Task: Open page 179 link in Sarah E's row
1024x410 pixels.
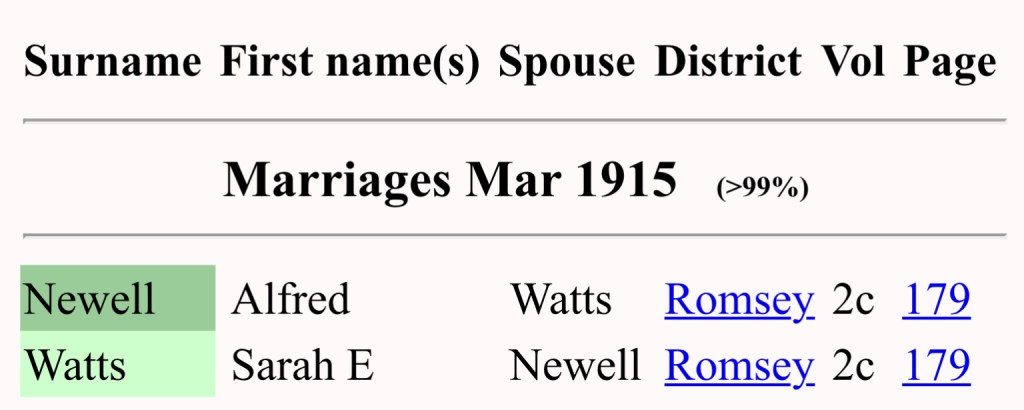Action: pyautogui.click(x=936, y=365)
